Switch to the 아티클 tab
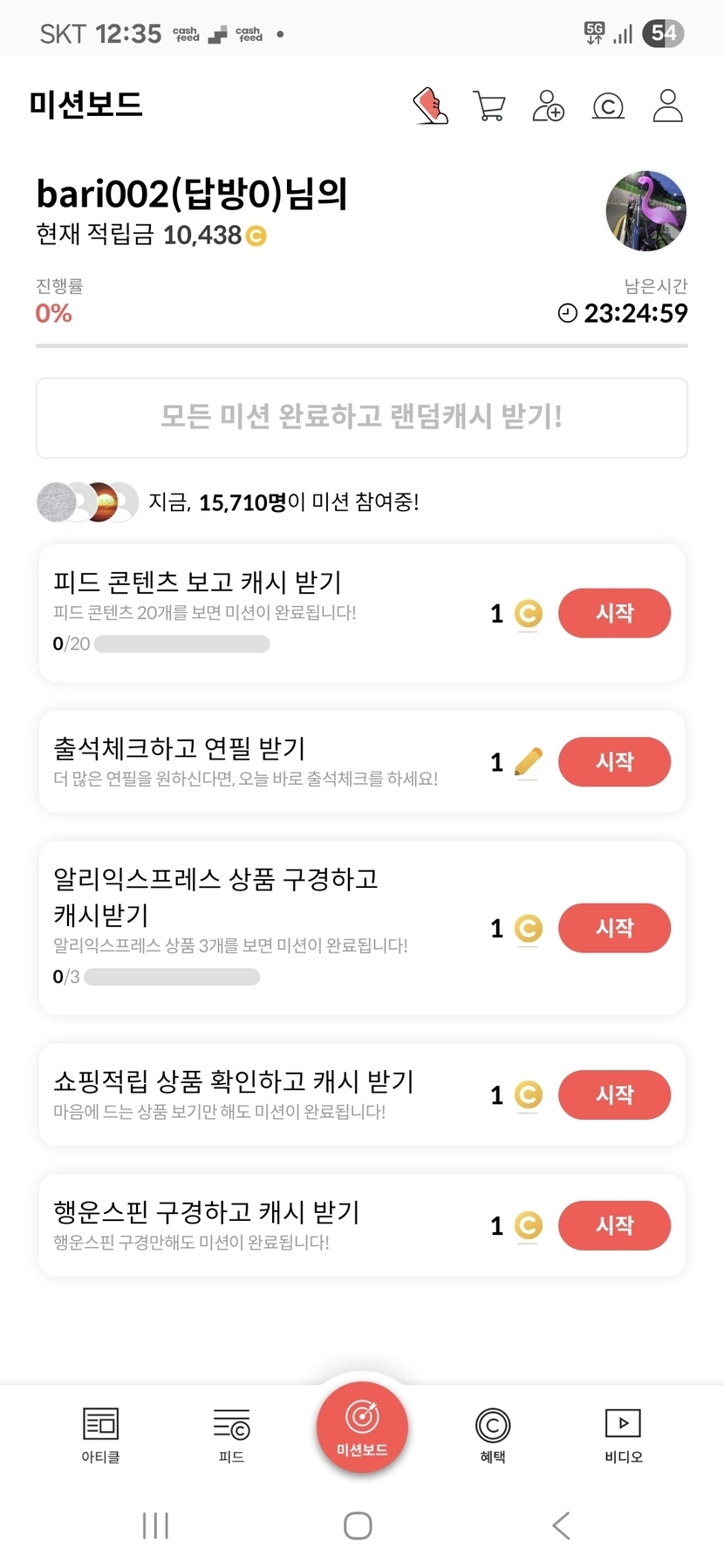 100,1435
